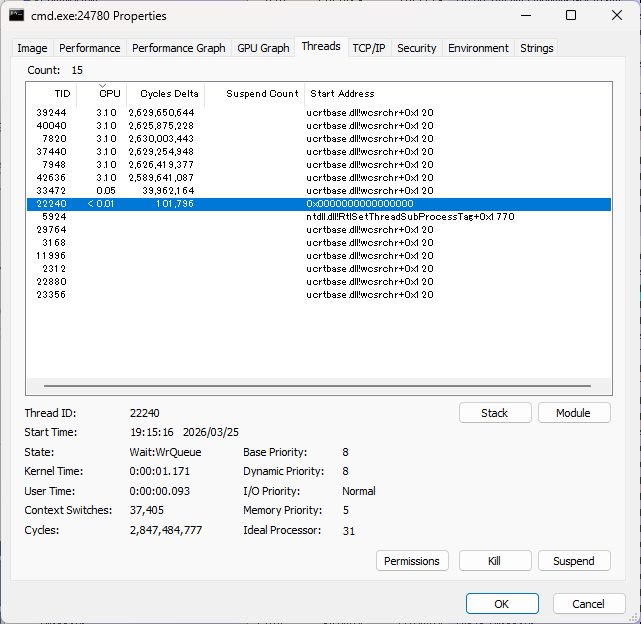
Task: Kill the selected thread
Action: pyautogui.click(x=495, y=561)
